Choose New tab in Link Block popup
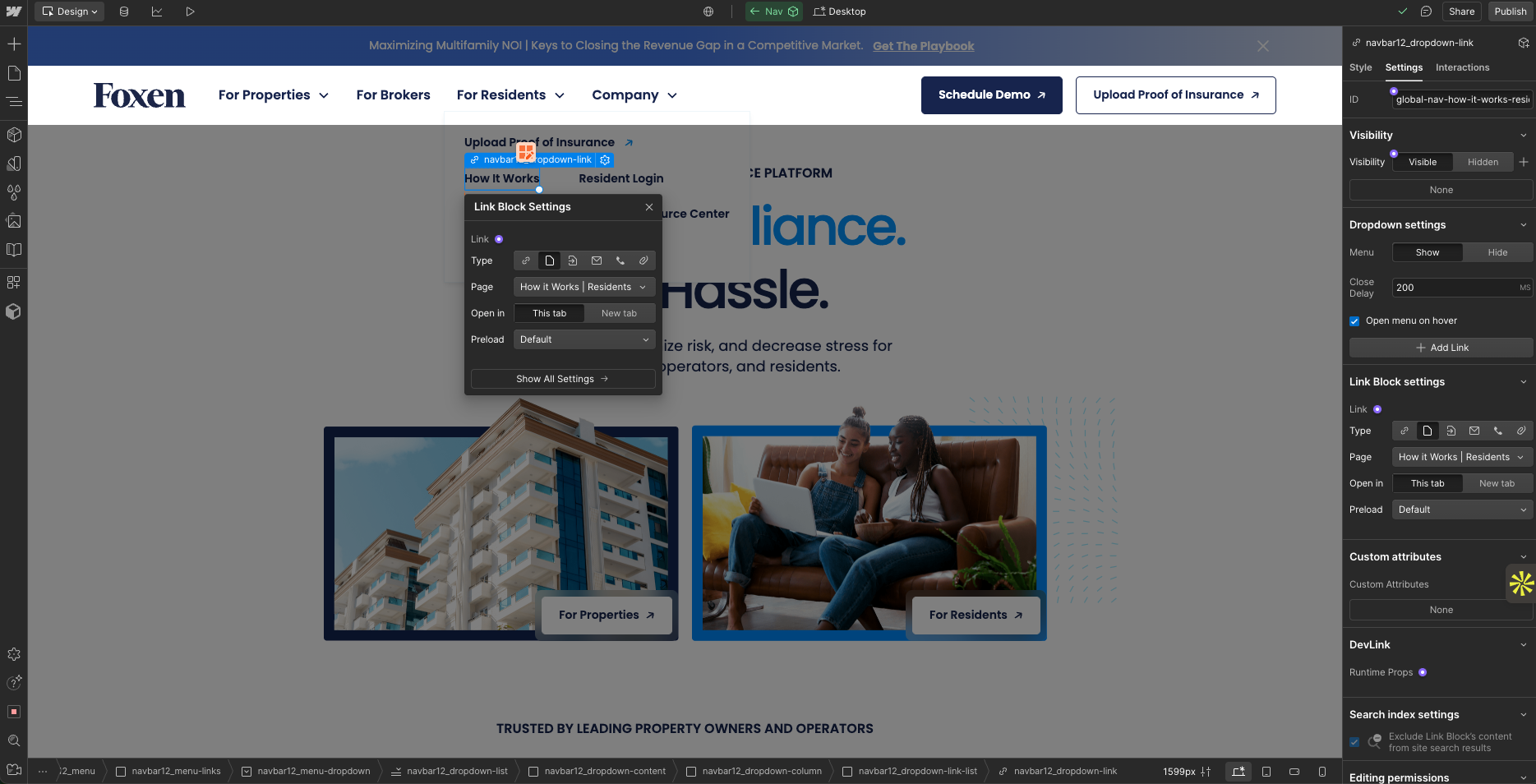1536x784 pixels. 619,313
